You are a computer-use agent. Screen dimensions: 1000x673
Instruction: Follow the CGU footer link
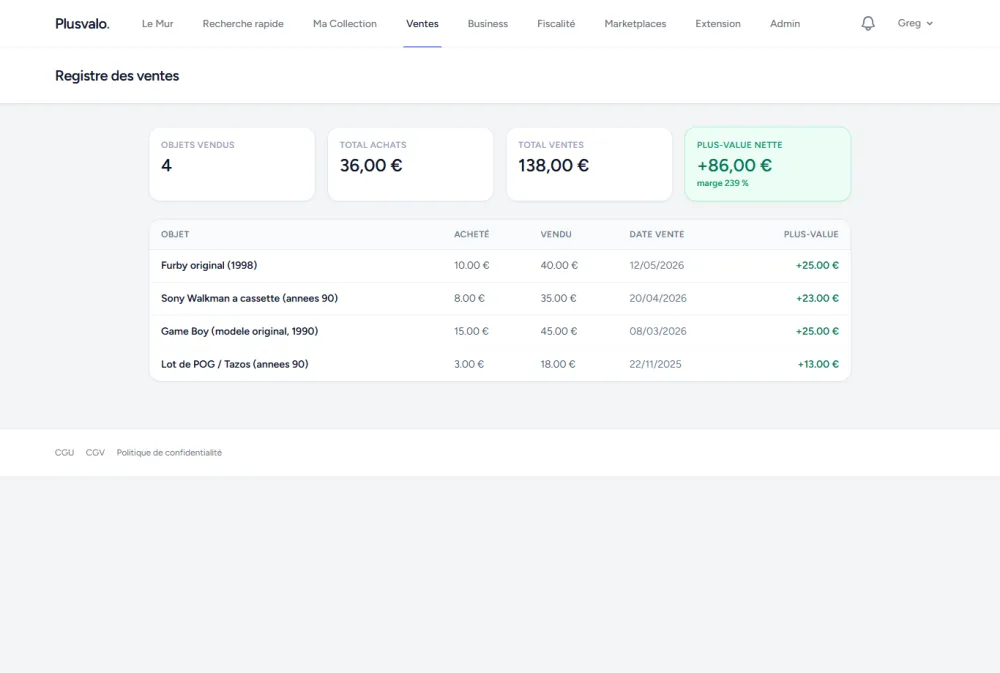coord(64,452)
